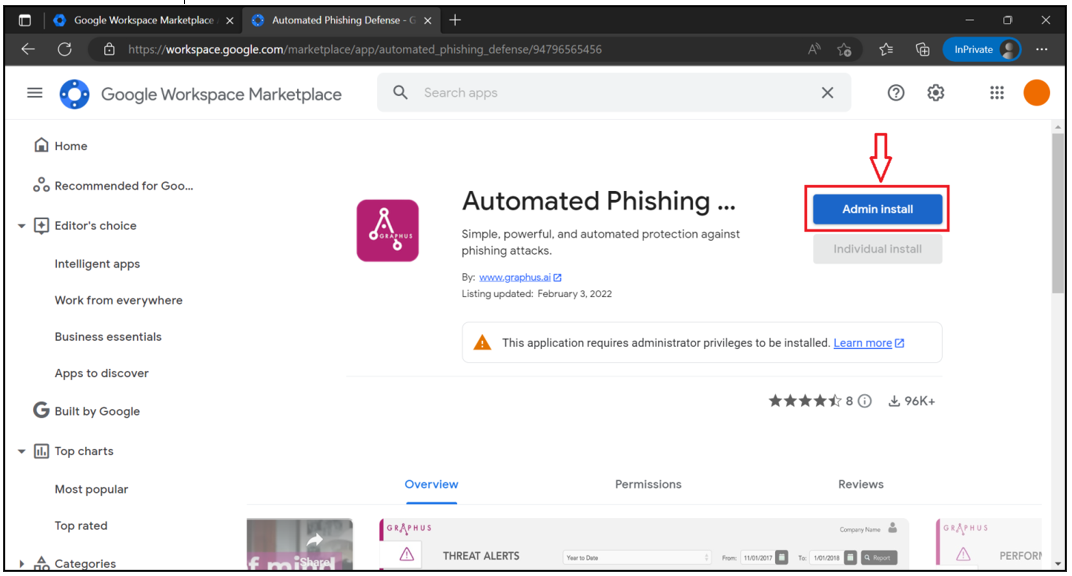Viewport: 1072px width, 576px height.
Task: Click the tab actions menu icon
Action: click(25, 20)
